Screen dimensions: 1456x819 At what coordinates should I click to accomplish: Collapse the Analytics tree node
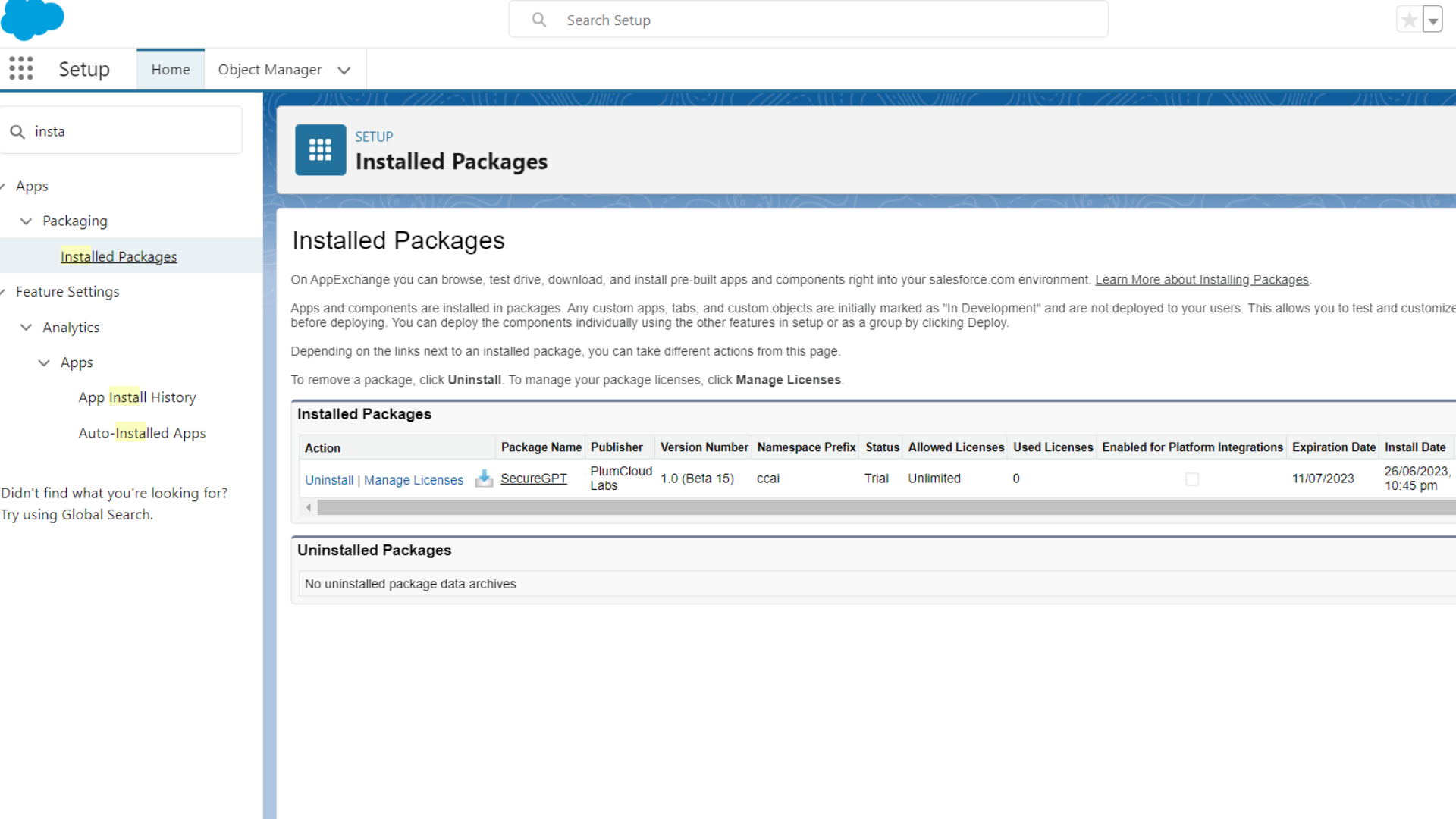[x=26, y=327]
